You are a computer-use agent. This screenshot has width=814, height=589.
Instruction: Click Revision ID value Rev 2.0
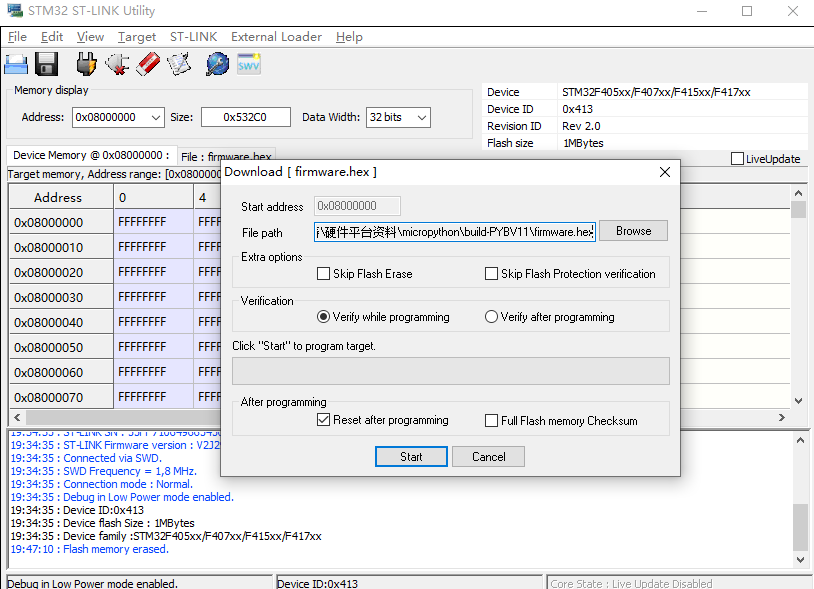(581, 126)
